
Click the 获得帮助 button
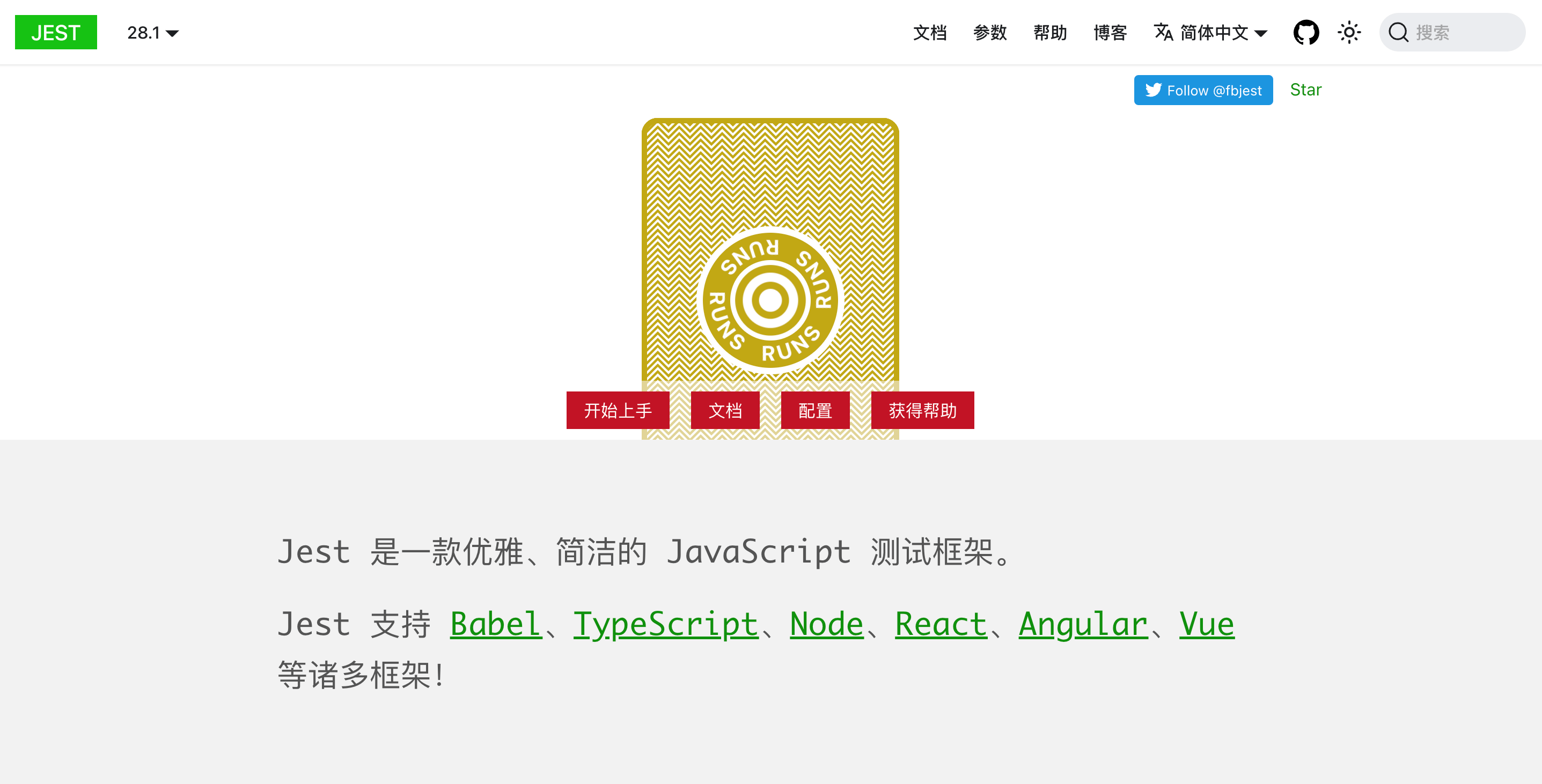[922, 411]
